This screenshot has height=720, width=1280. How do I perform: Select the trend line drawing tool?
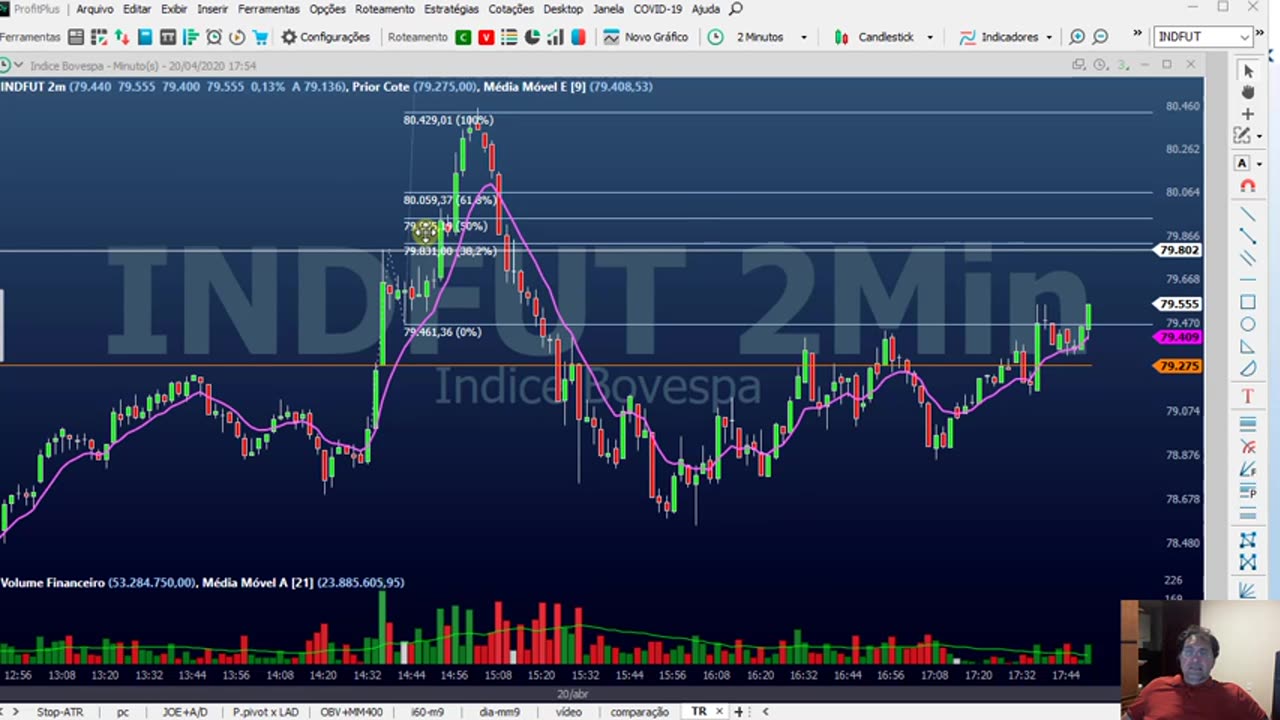[1248, 214]
